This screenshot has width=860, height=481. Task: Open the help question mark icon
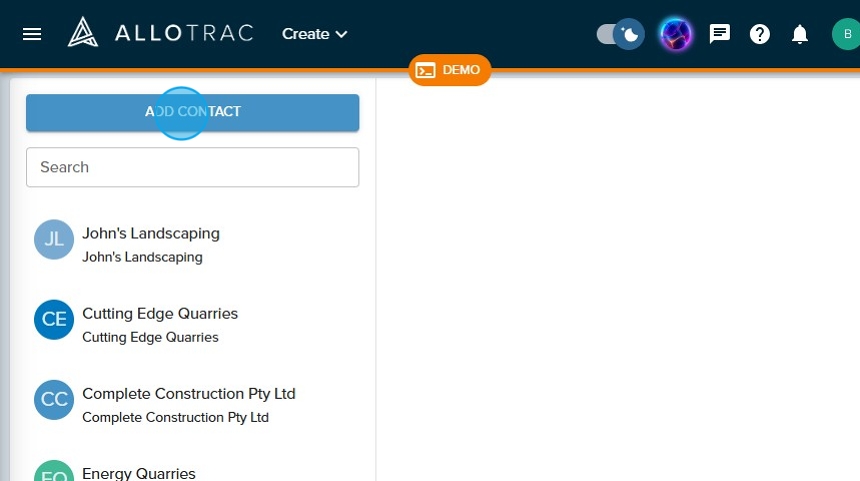[760, 34]
